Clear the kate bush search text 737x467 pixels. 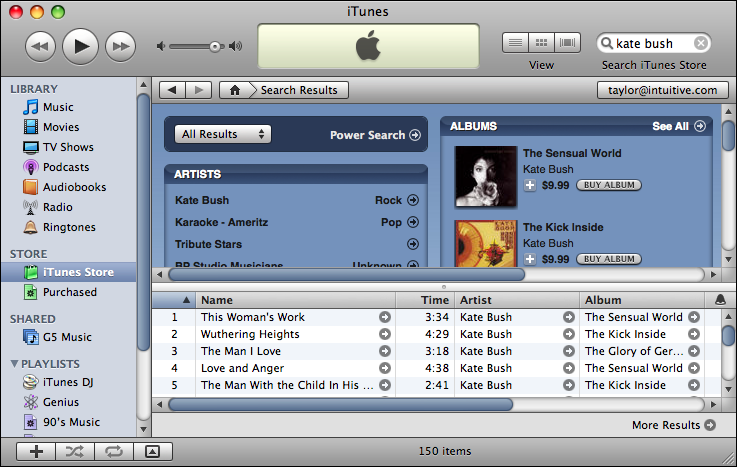pyautogui.click(x=701, y=43)
